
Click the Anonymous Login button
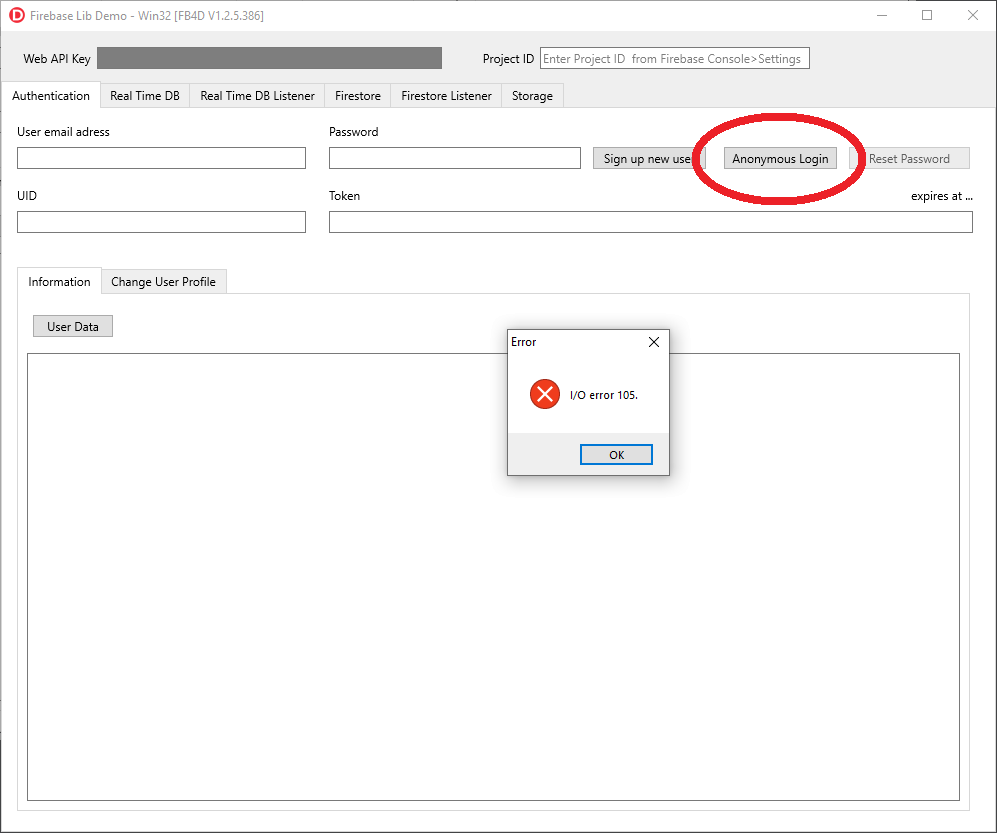[780, 158]
